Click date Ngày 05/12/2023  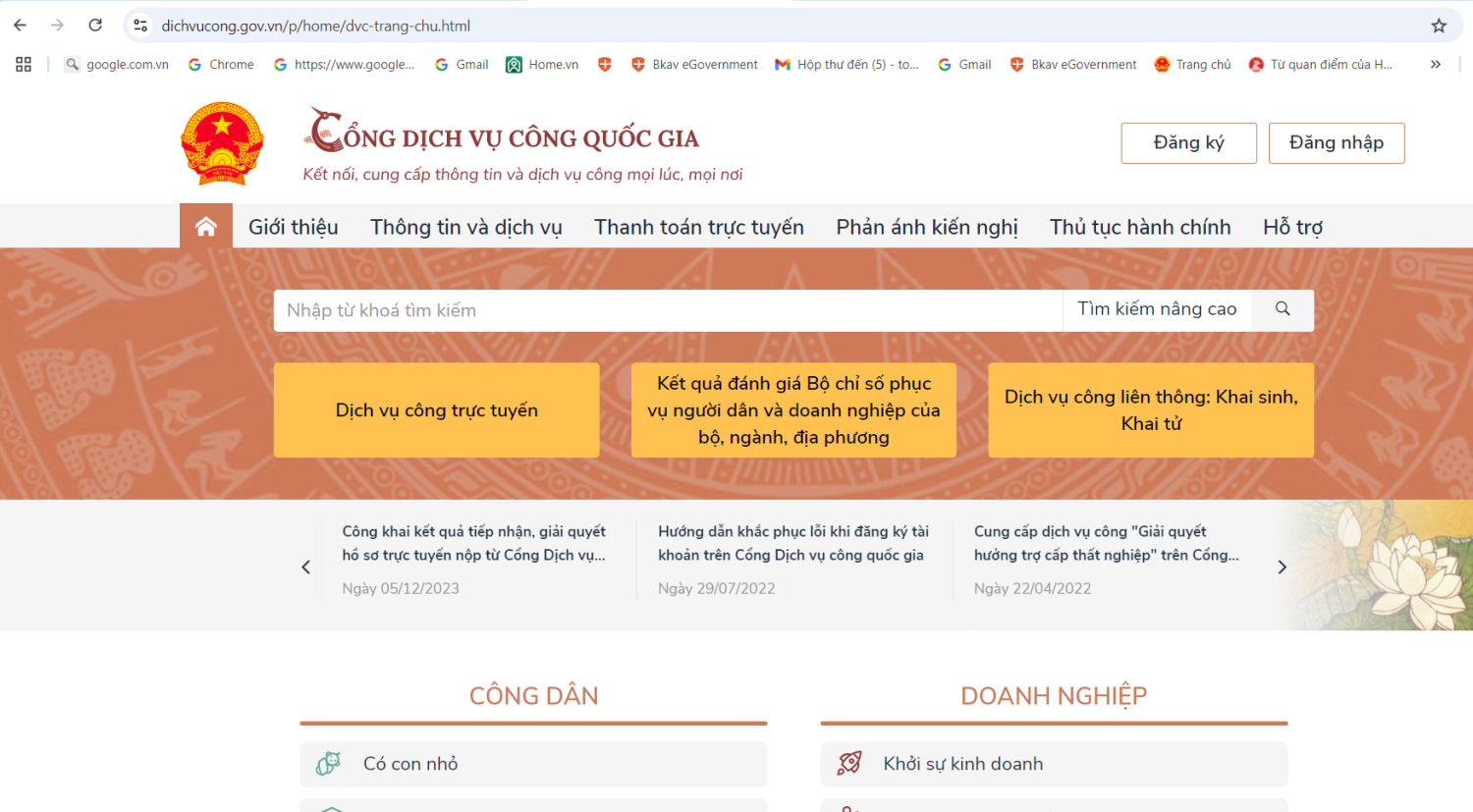tap(401, 588)
